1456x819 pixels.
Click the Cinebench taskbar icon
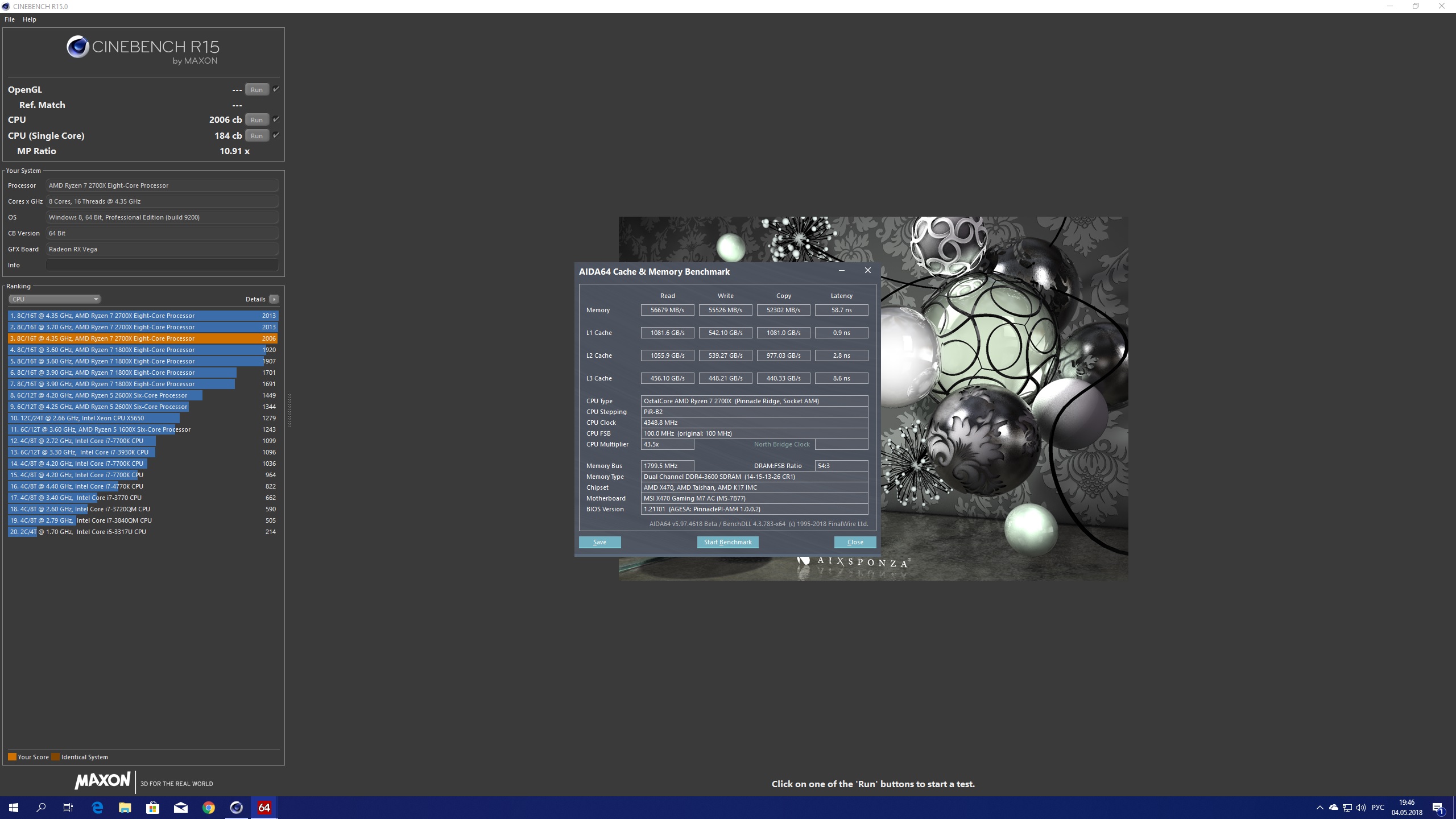[237, 808]
